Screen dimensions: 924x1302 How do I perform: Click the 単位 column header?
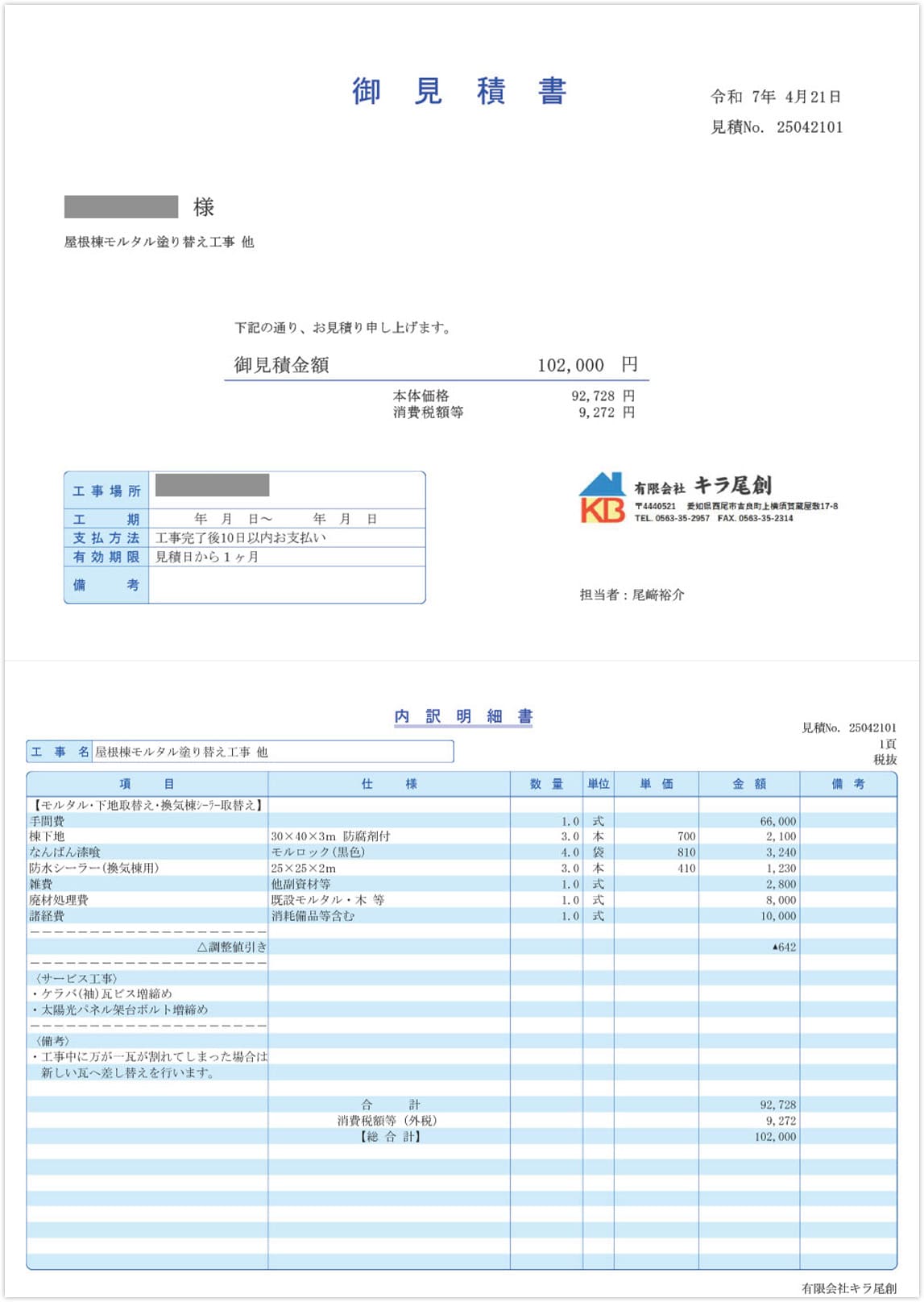click(x=599, y=784)
